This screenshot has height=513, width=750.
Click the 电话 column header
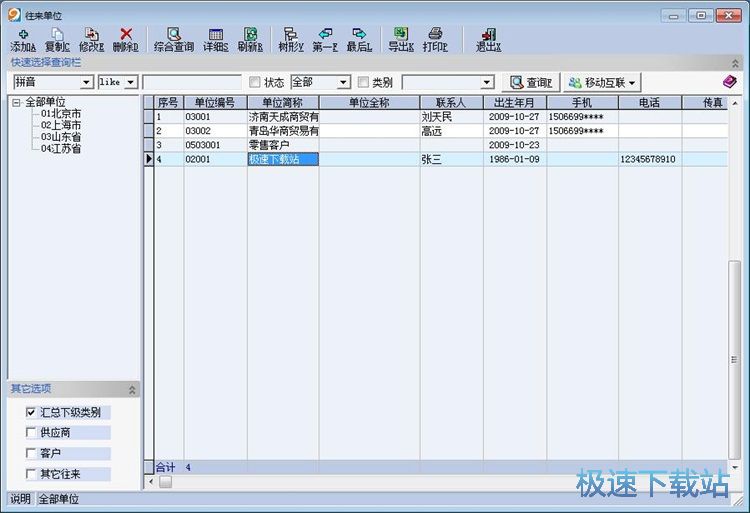[x=650, y=103]
